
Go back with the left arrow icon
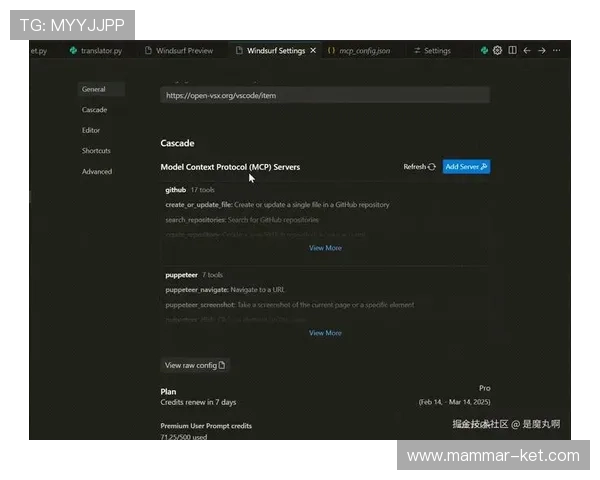click(527, 50)
